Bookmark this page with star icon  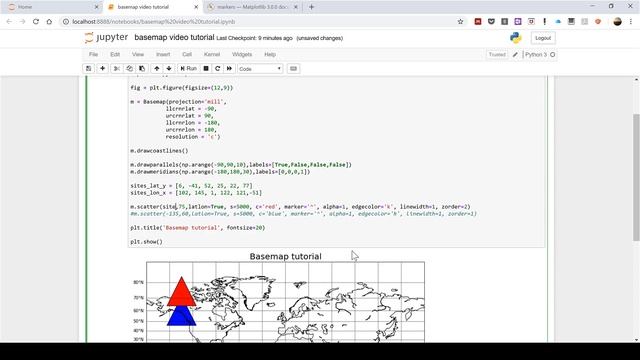(460, 22)
